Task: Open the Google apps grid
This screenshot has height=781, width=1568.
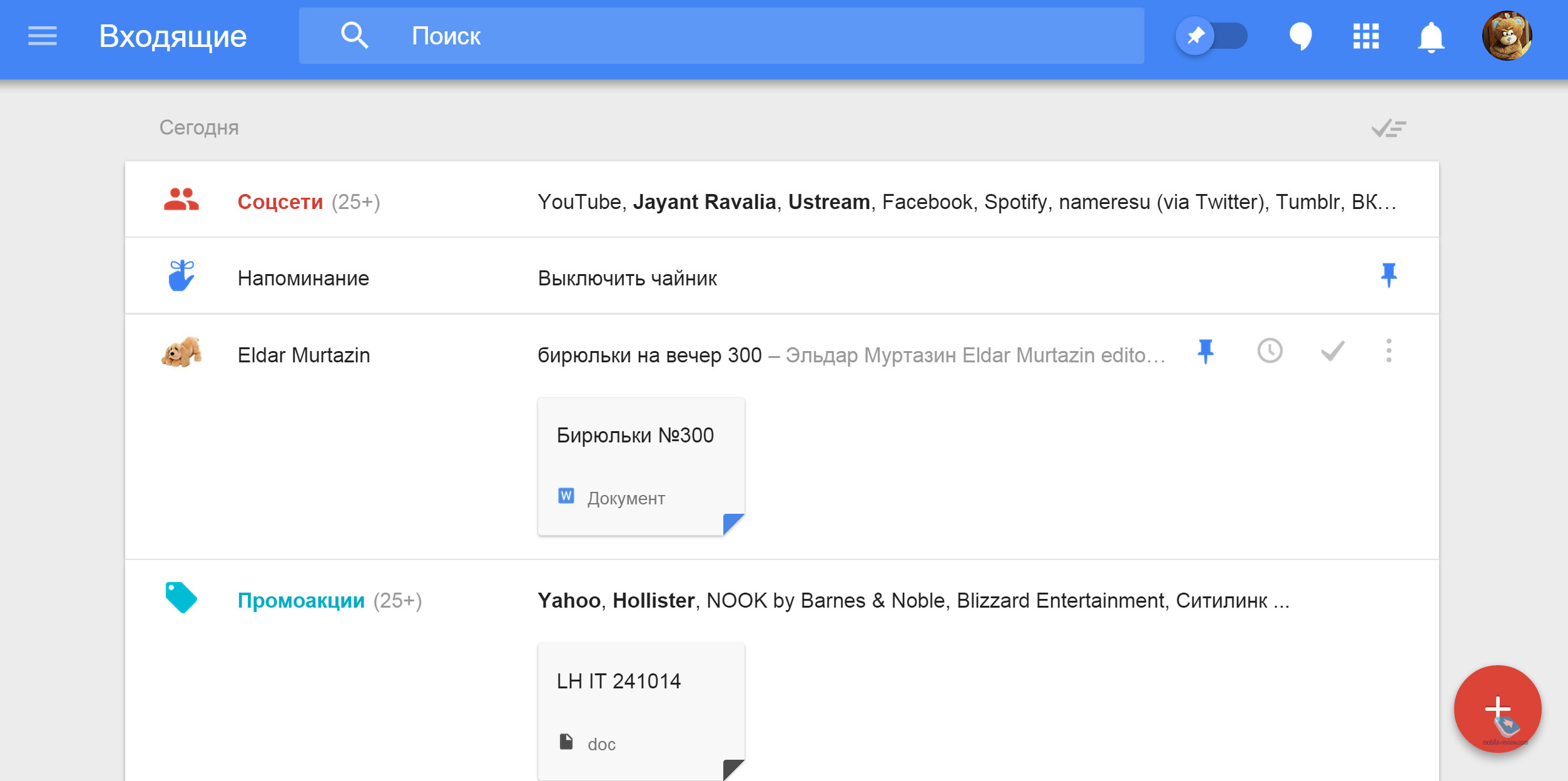Action: click(1366, 36)
